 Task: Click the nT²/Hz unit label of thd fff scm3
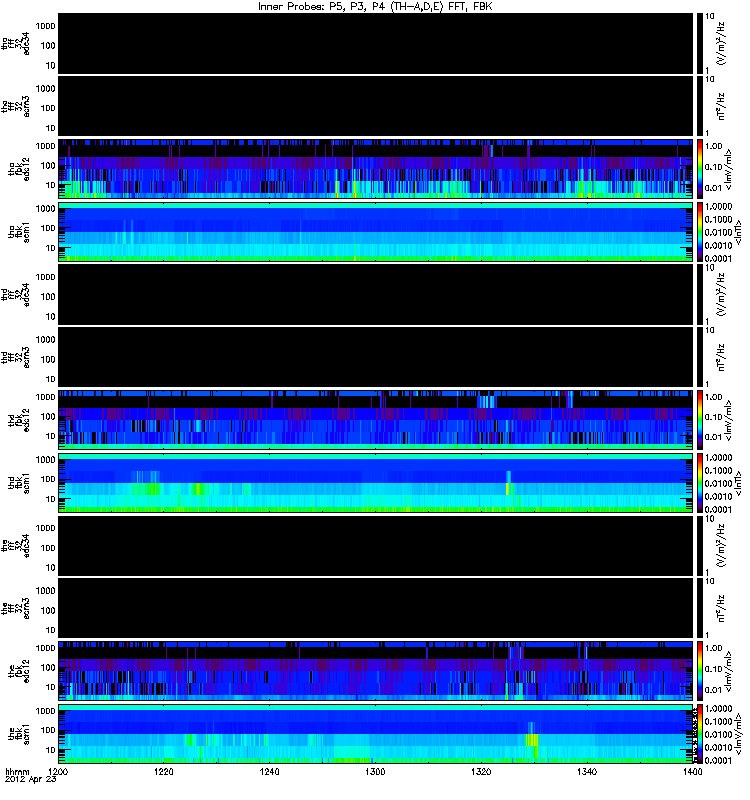coord(722,357)
